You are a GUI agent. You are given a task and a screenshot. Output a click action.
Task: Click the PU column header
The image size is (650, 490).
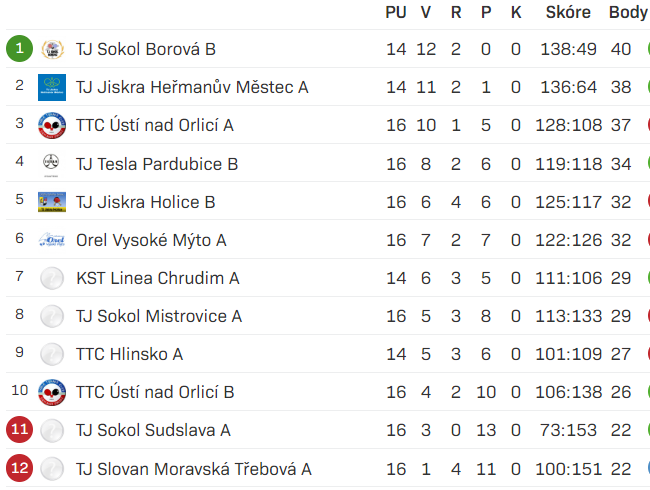[x=396, y=13]
